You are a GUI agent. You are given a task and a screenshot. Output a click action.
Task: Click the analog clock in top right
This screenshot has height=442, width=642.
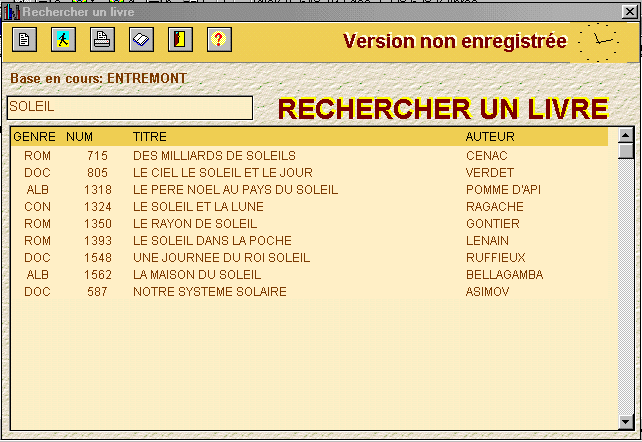[601, 41]
